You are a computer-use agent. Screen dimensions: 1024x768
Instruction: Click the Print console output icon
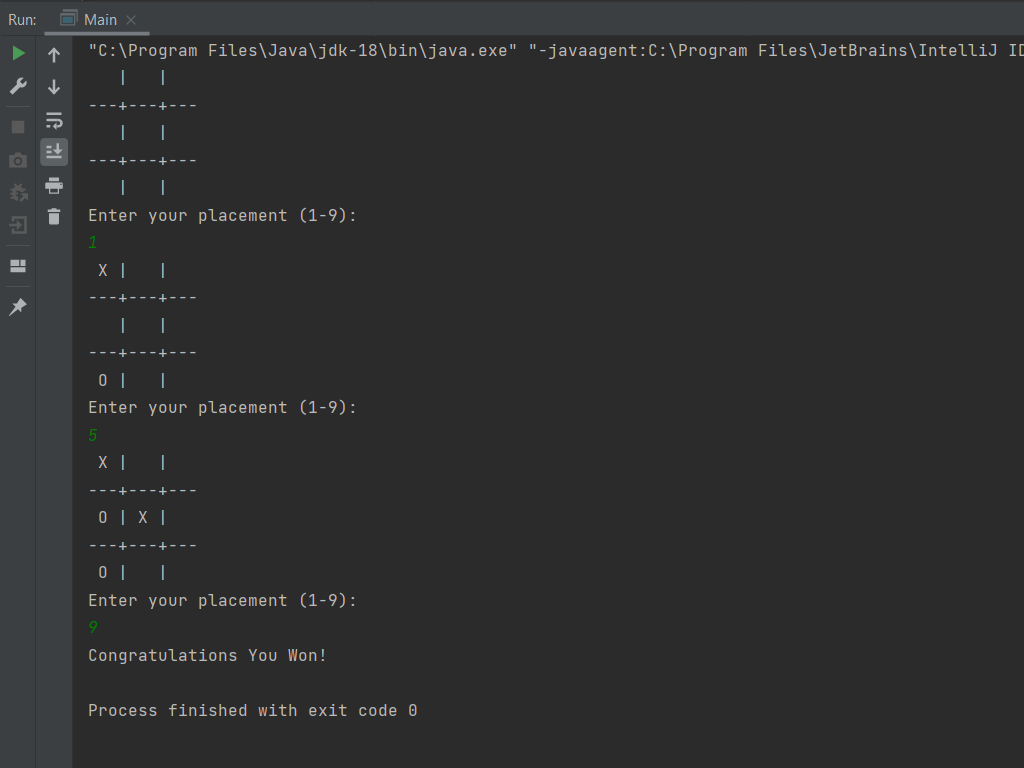coord(54,185)
